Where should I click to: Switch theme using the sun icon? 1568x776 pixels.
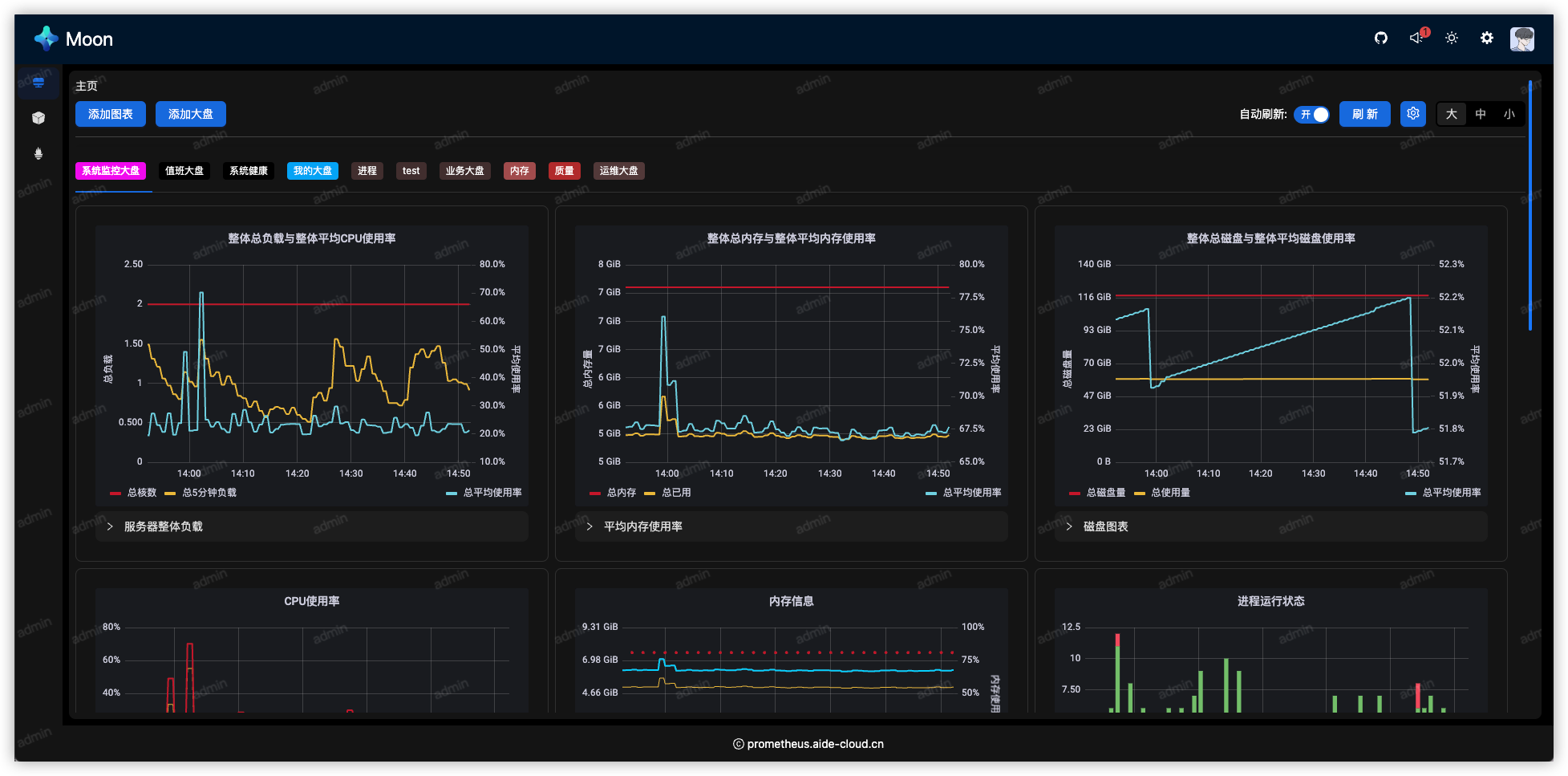(1451, 38)
